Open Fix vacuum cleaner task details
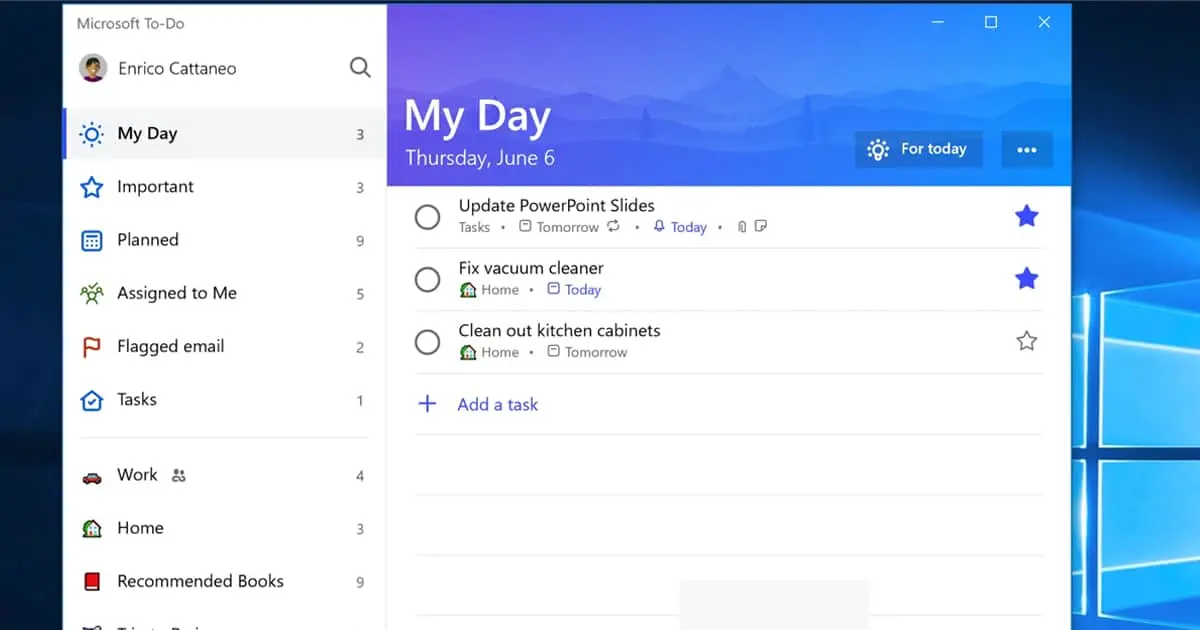The width and height of the screenshot is (1200, 630). point(729,280)
